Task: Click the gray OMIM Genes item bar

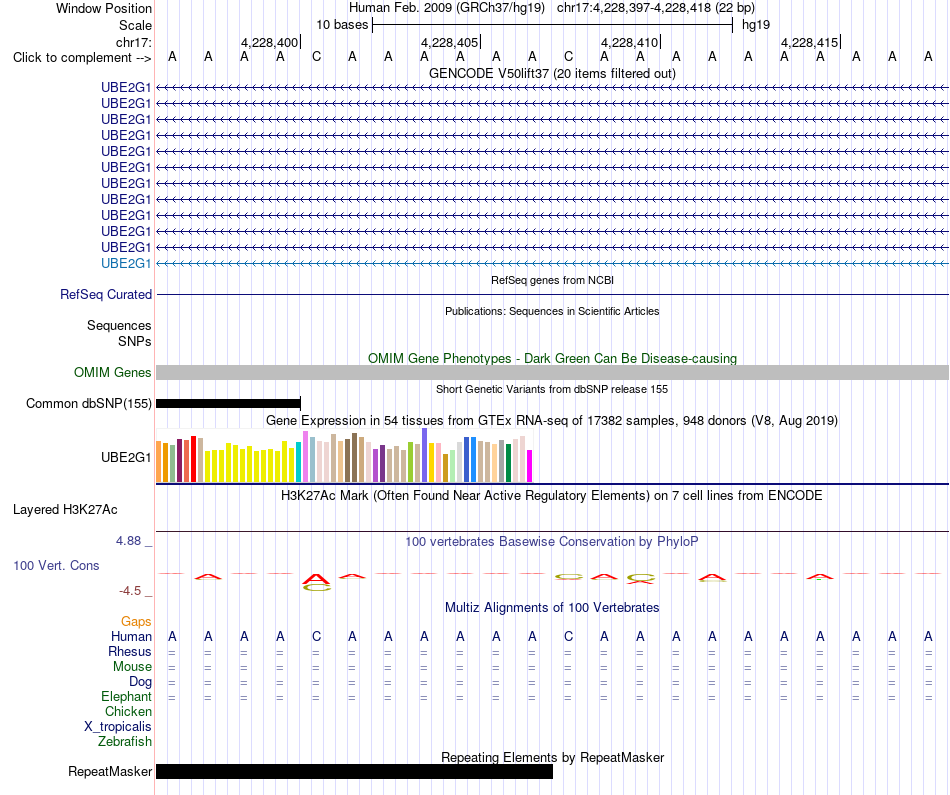Action: coord(553,373)
